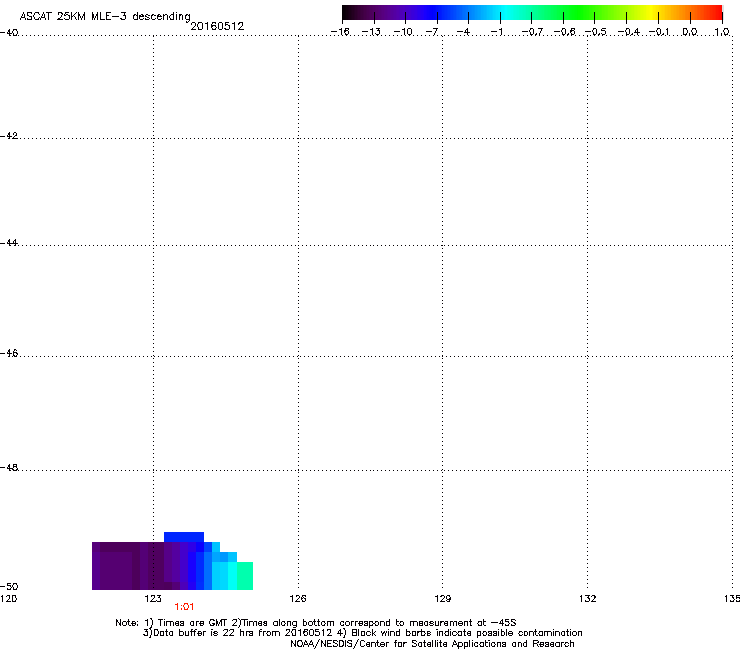This screenshot has width=740, height=650.
Task: Click the red 1:01 pass time label
Action: click(184, 607)
